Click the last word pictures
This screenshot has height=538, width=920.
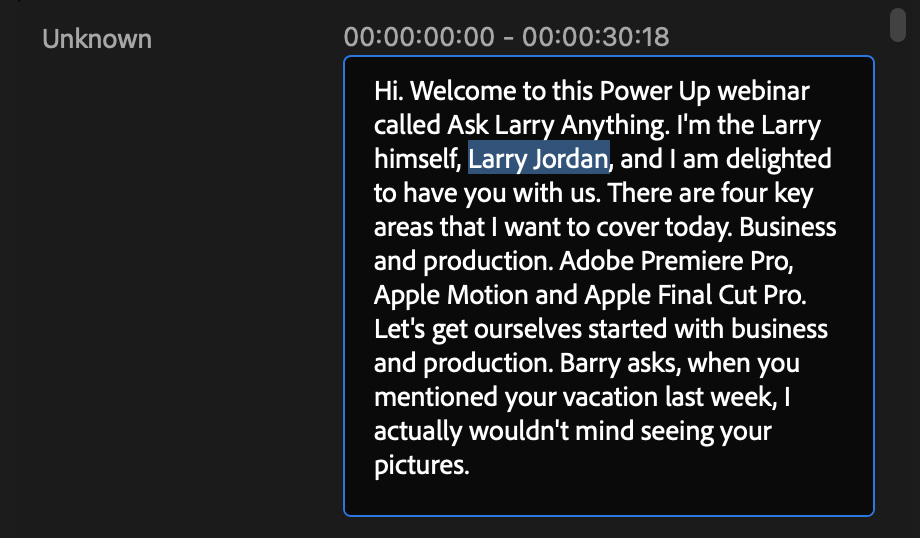click(x=420, y=465)
